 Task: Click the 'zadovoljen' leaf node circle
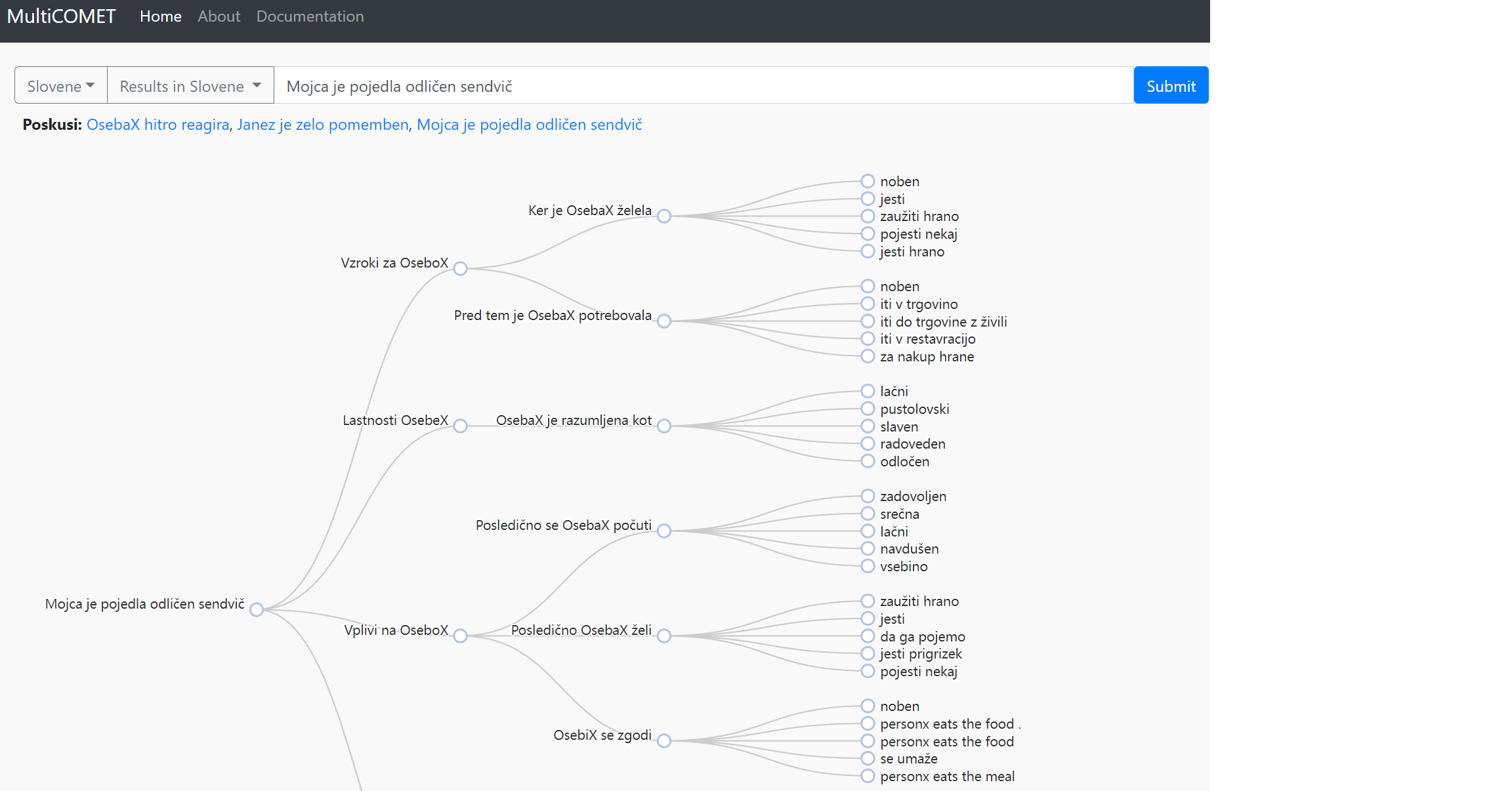[868, 496]
